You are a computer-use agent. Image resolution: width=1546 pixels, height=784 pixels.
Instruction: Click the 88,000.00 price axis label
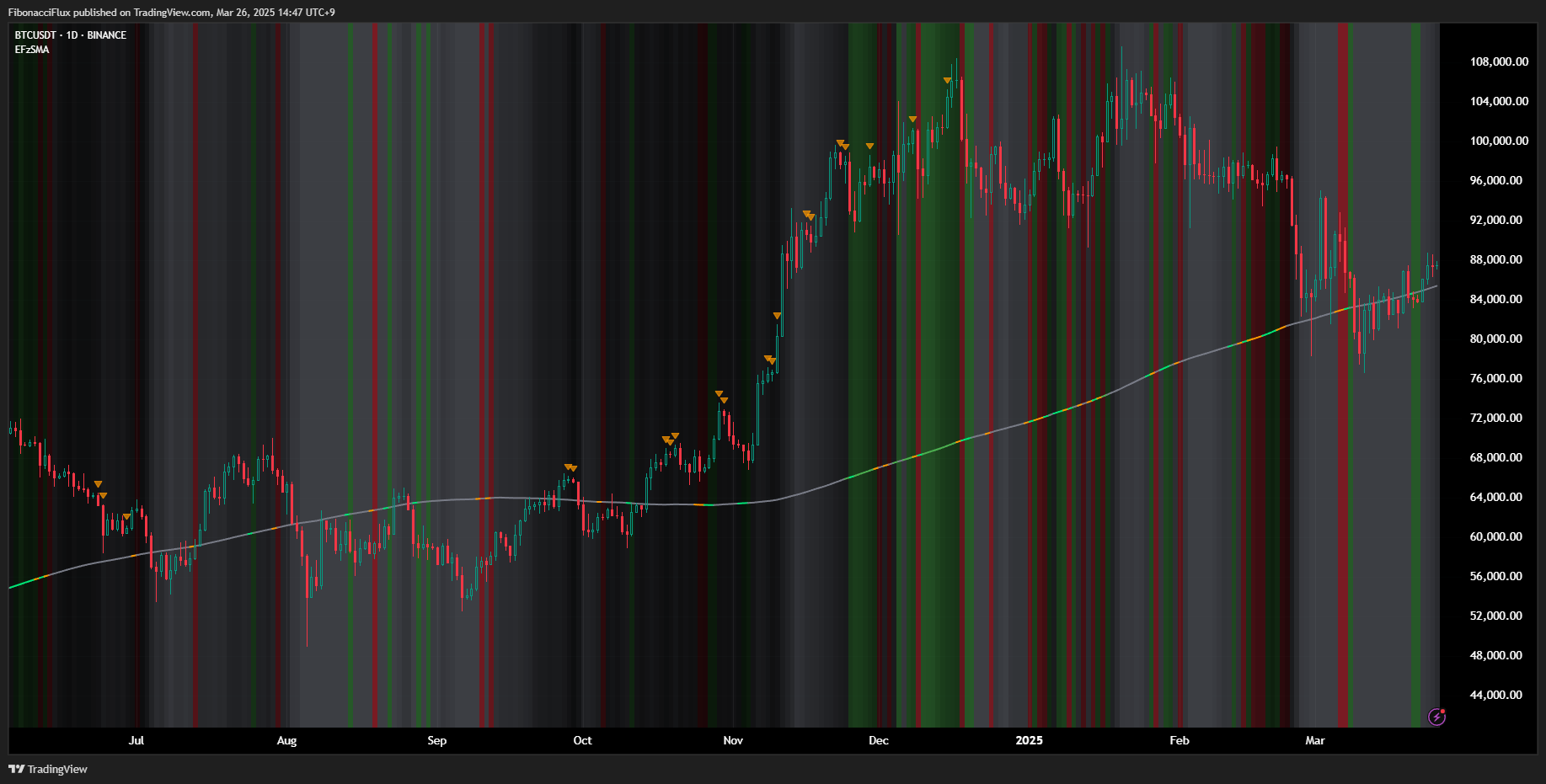point(1496,259)
